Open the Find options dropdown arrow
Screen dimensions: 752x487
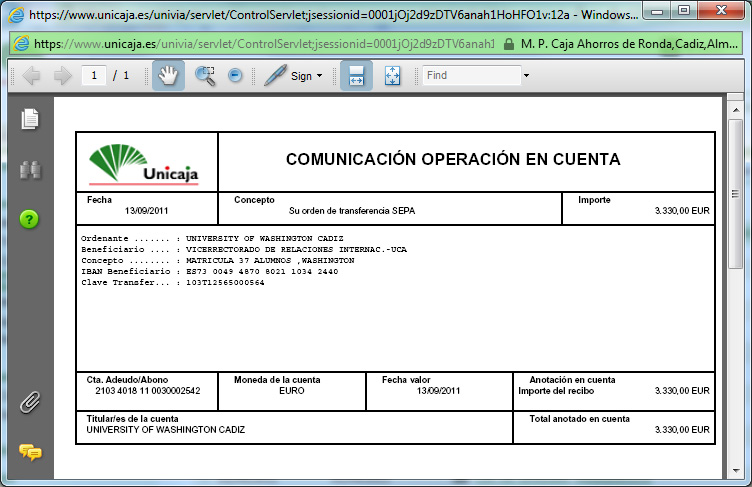[527, 75]
